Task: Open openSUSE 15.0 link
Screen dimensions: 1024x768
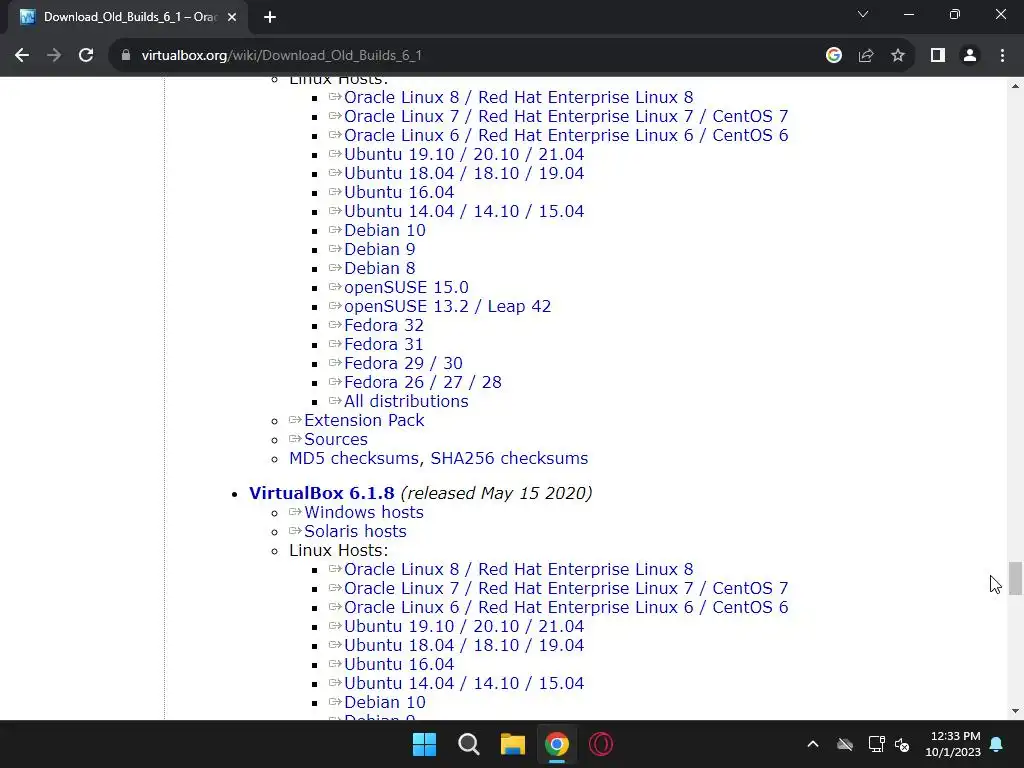Action: pyautogui.click(x=406, y=287)
